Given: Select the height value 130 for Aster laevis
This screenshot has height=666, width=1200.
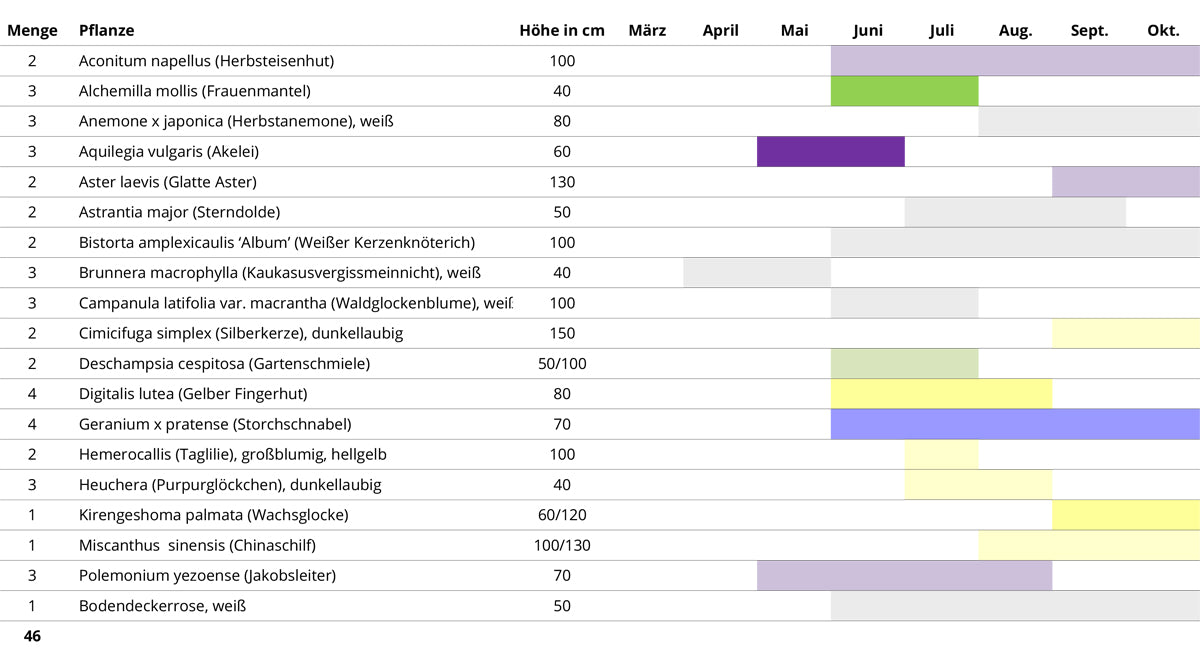Looking at the screenshot, I should point(562,182).
